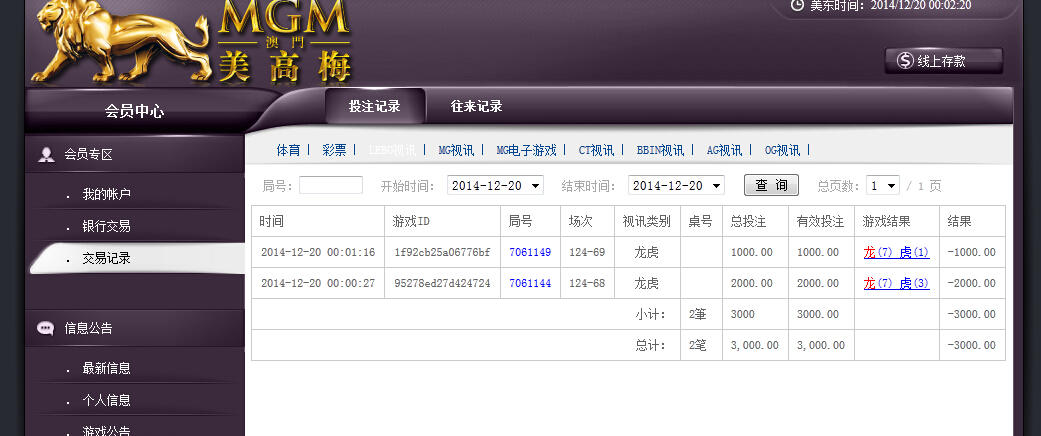Click the clock icon beside 美东时间
The height and width of the screenshot is (436, 1041).
pos(797,5)
